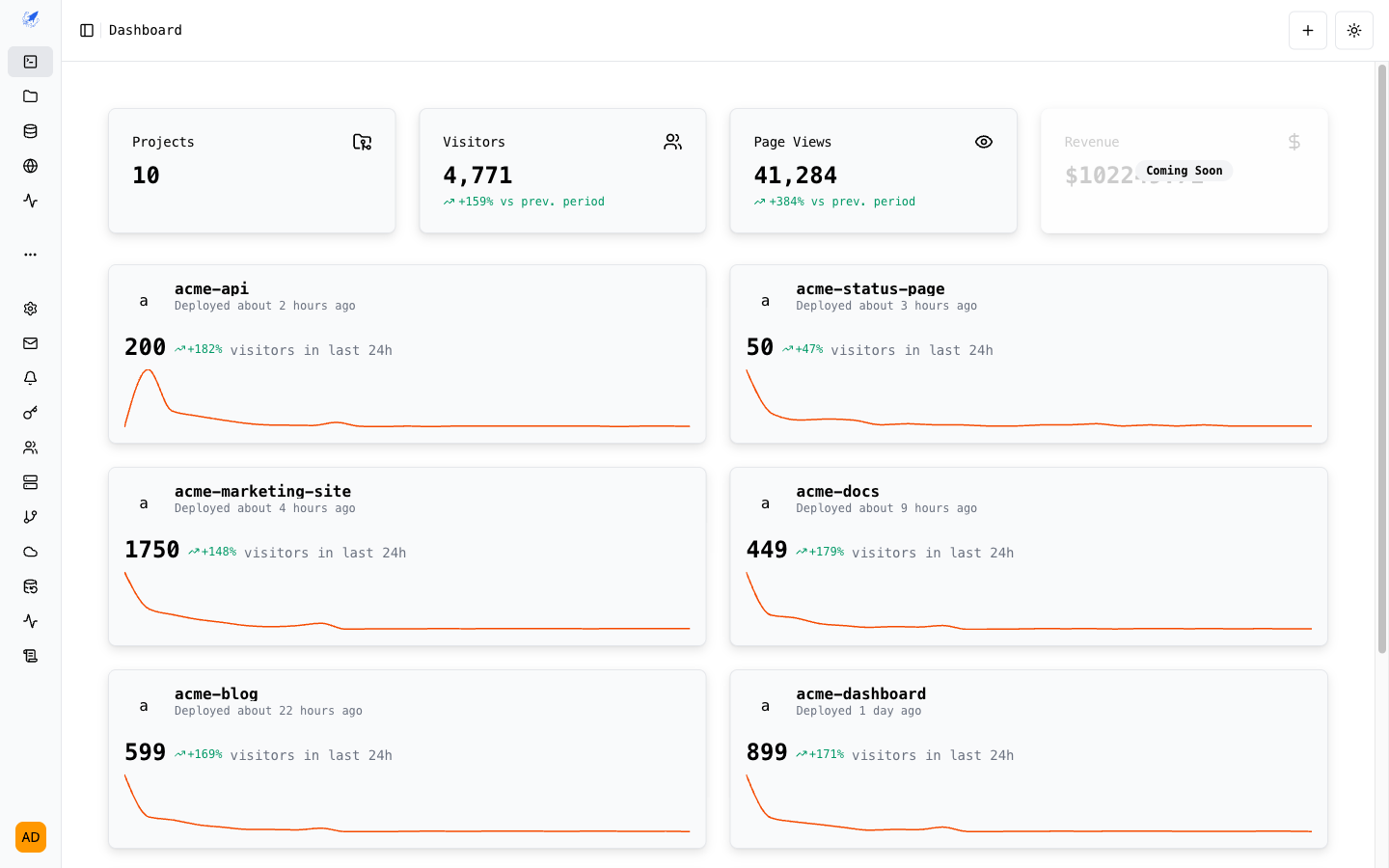Select the Dashboard breadcrumb

pyautogui.click(x=145, y=30)
